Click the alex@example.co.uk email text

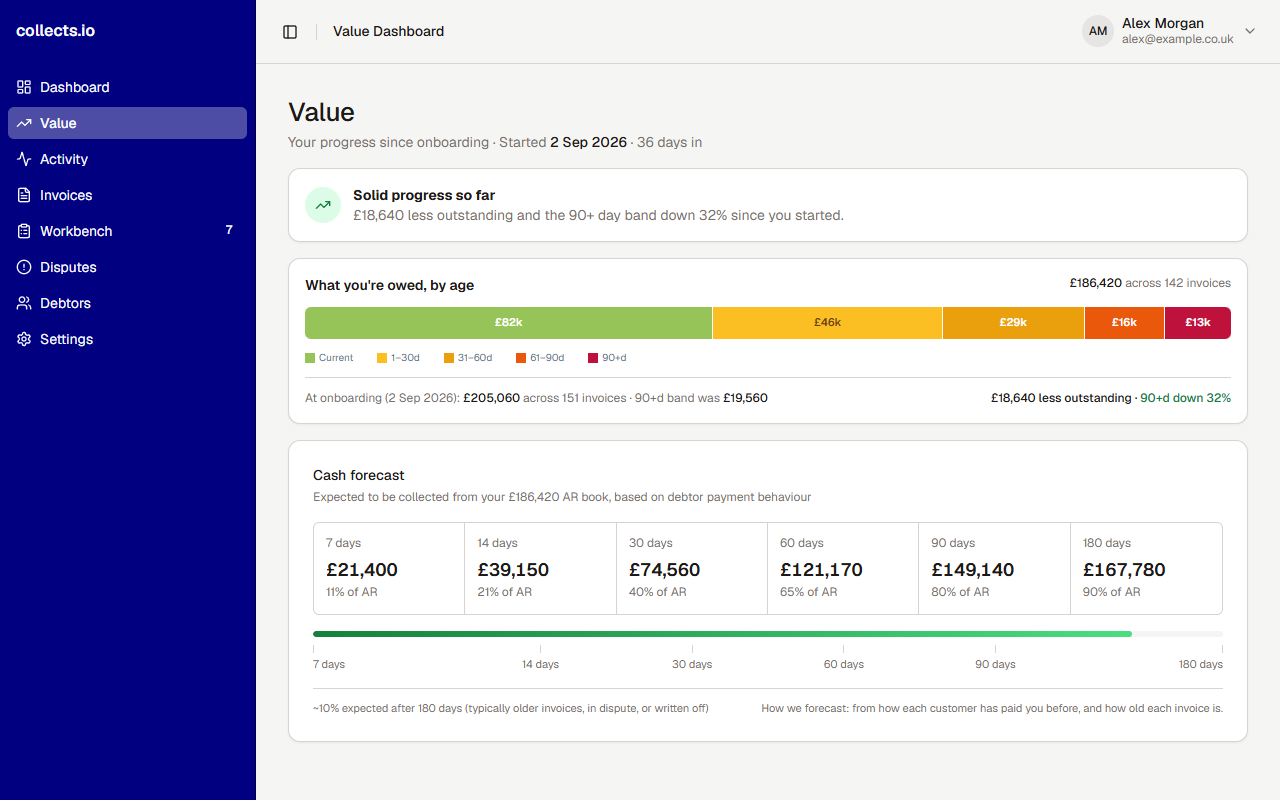pos(1177,40)
